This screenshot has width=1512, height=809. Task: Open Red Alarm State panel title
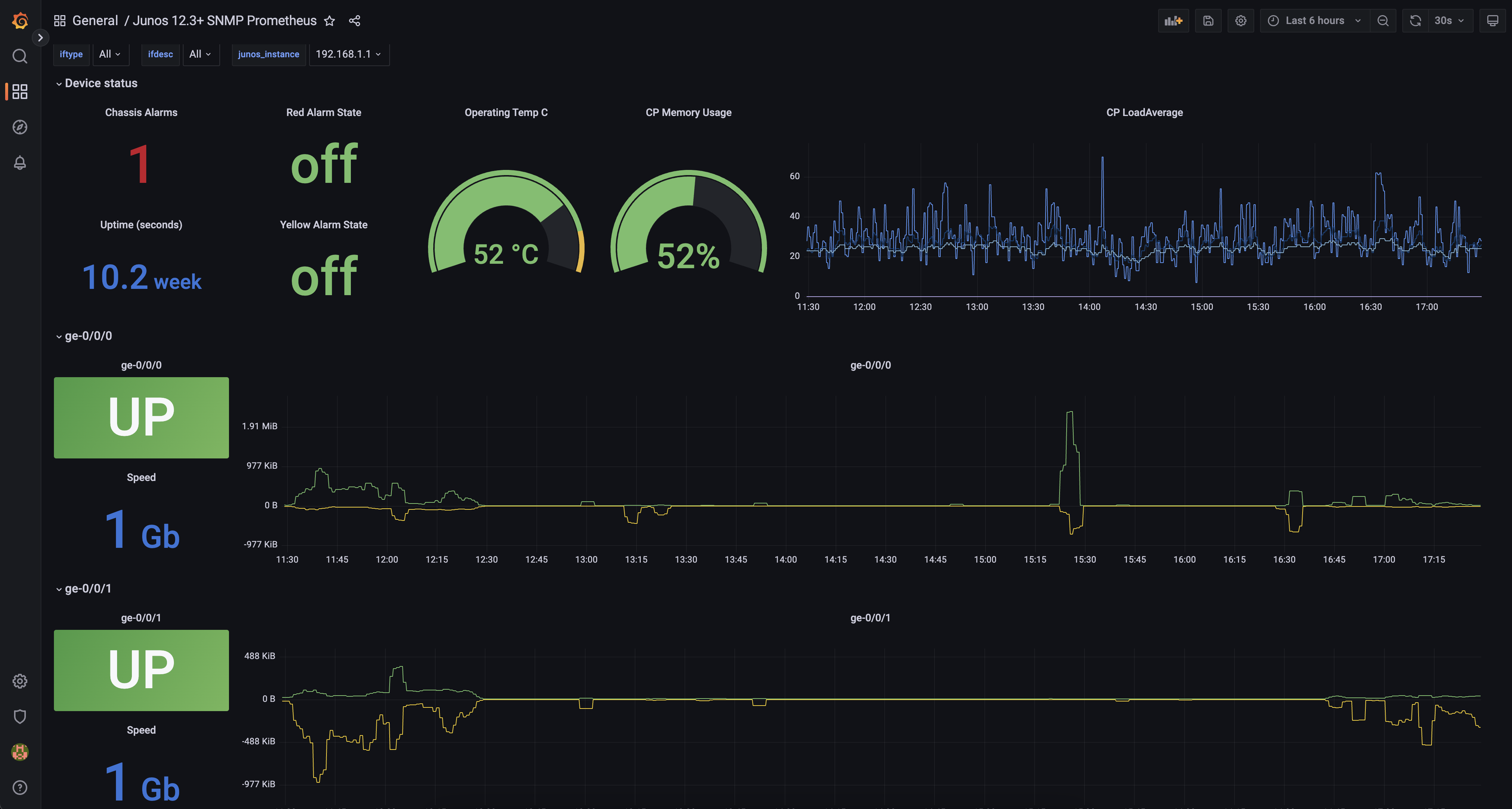point(324,112)
